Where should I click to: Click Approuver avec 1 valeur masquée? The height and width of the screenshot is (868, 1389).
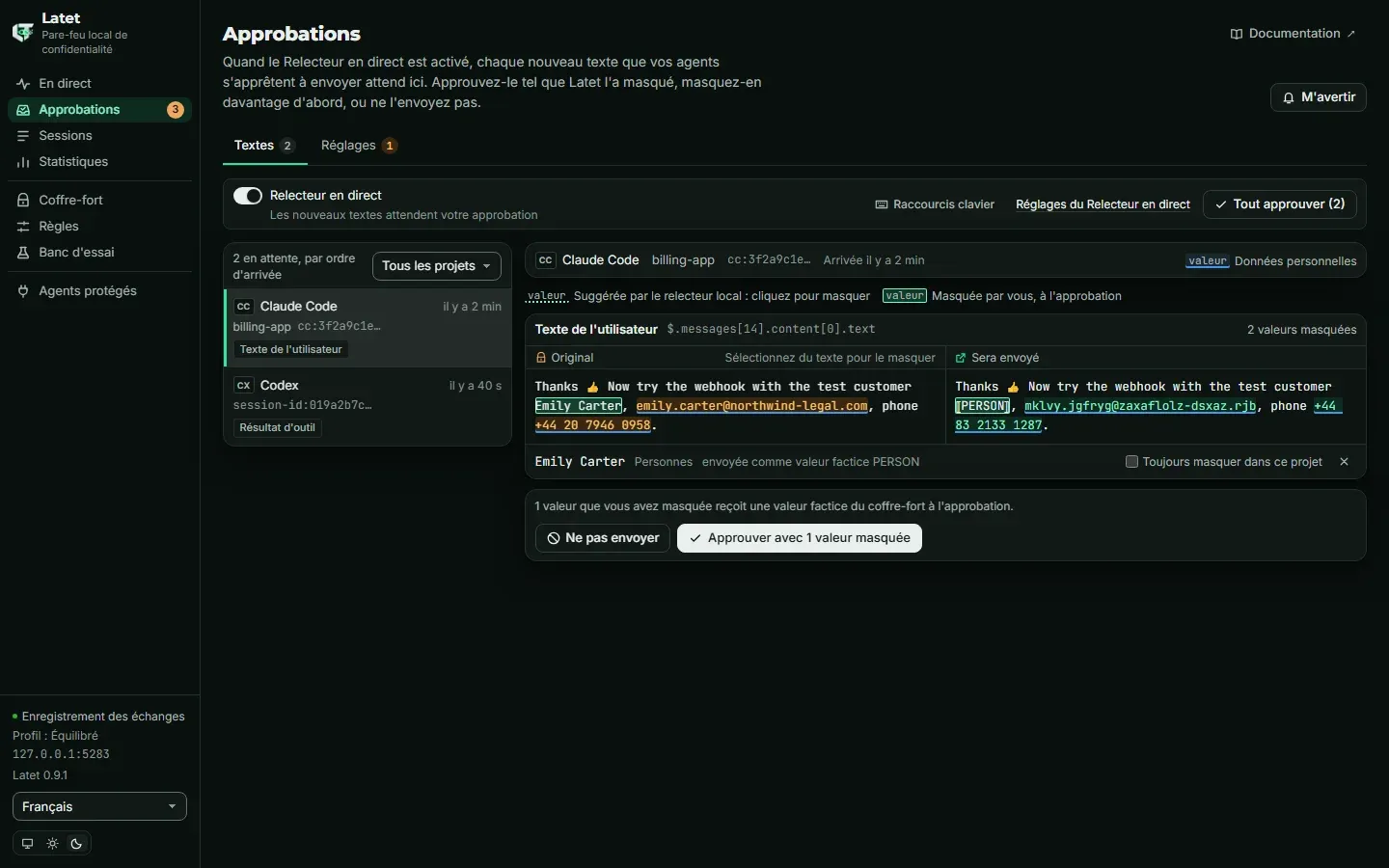[x=800, y=538]
